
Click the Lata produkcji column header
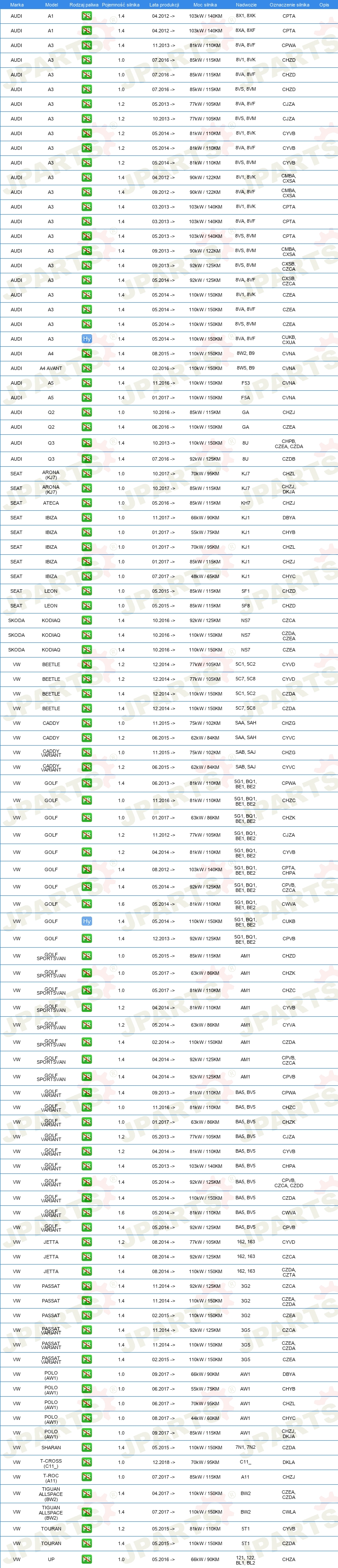pyautogui.click(x=164, y=4)
